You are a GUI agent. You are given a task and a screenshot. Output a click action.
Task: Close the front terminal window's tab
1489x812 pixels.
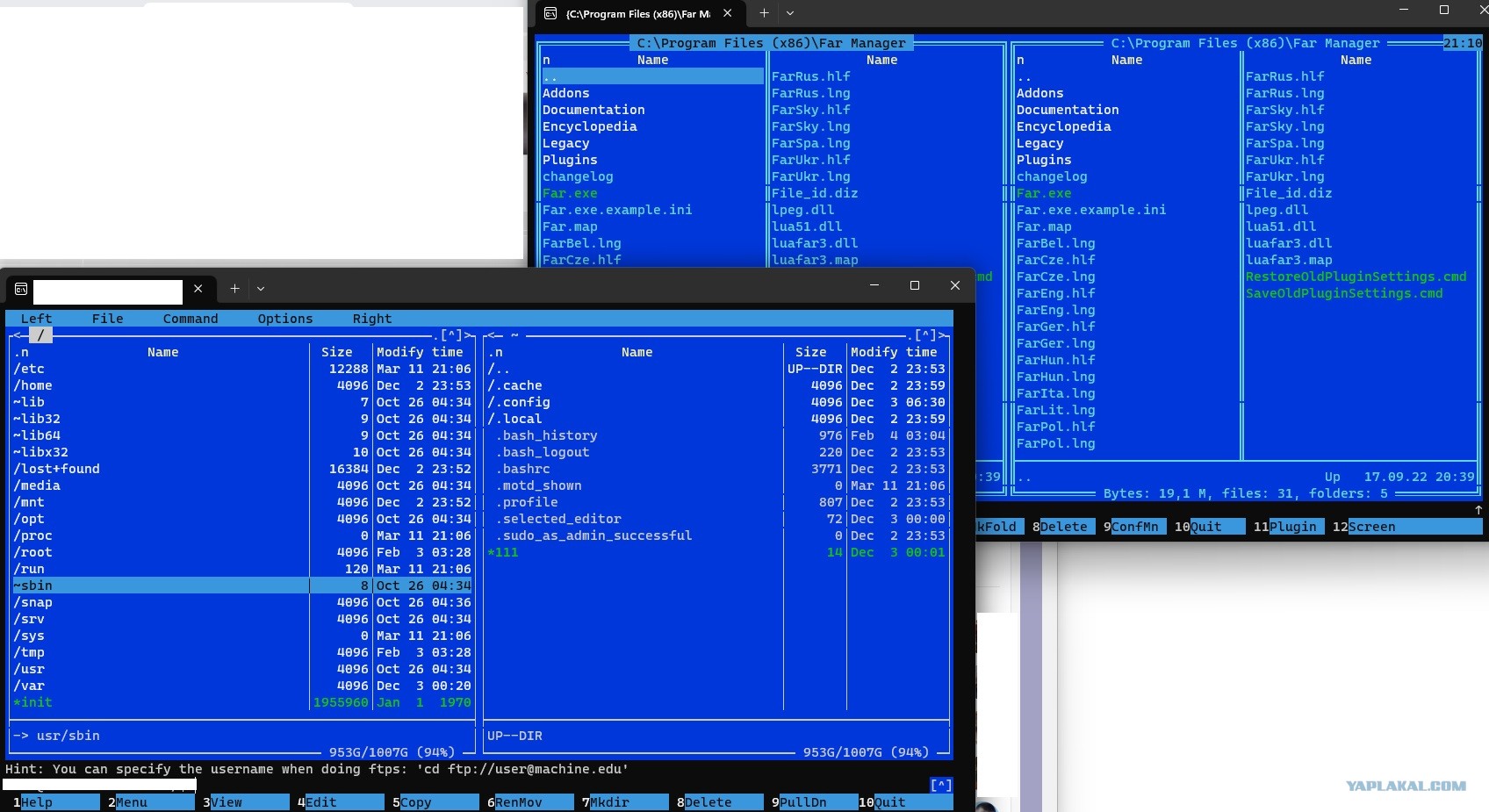point(198,288)
